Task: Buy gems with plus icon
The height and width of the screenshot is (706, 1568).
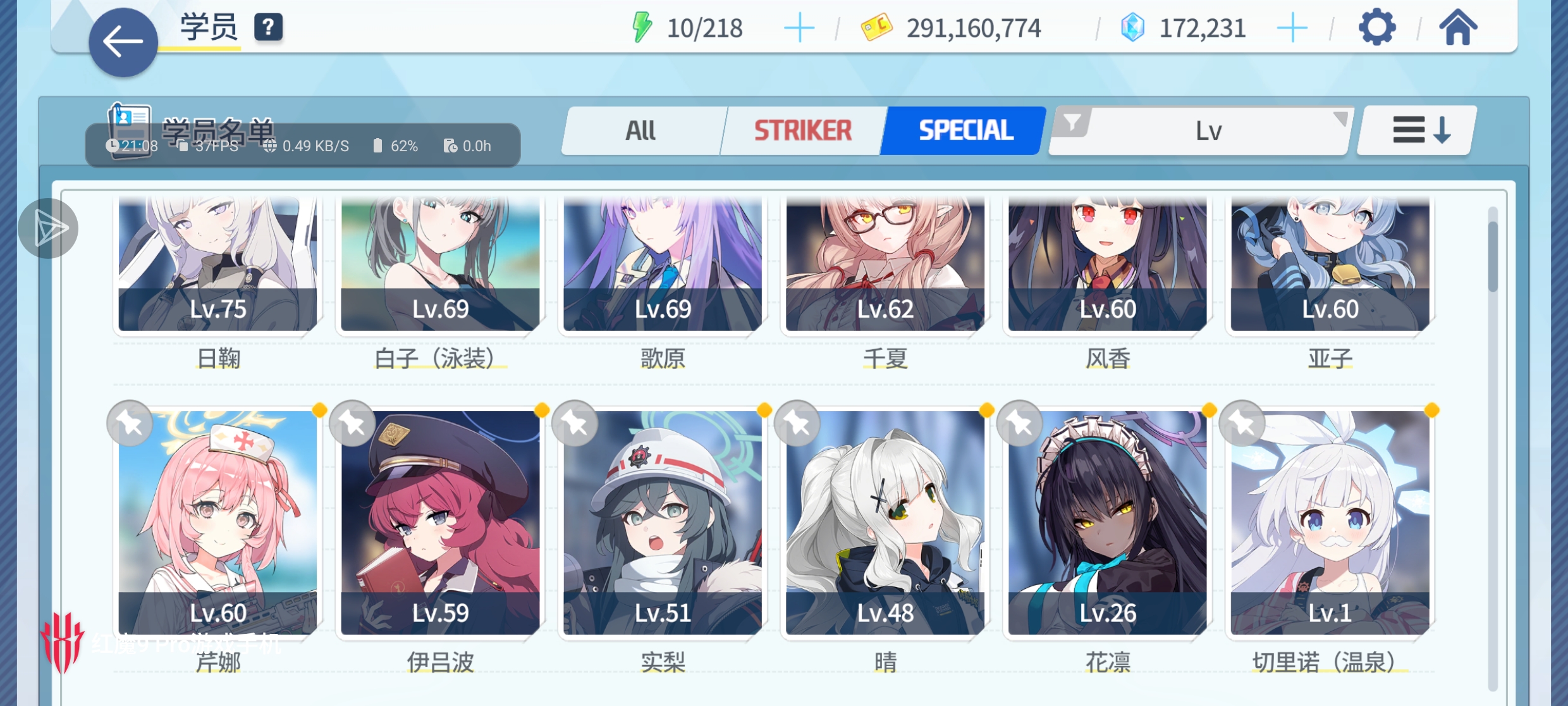Action: pos(1292,28)
